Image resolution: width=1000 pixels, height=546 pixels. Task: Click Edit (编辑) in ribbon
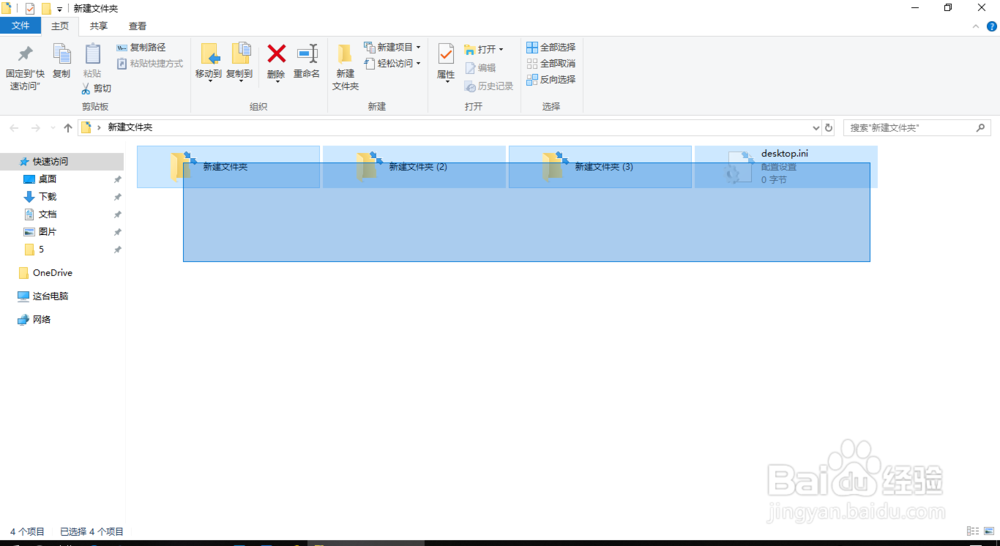(x=480, y=68)
